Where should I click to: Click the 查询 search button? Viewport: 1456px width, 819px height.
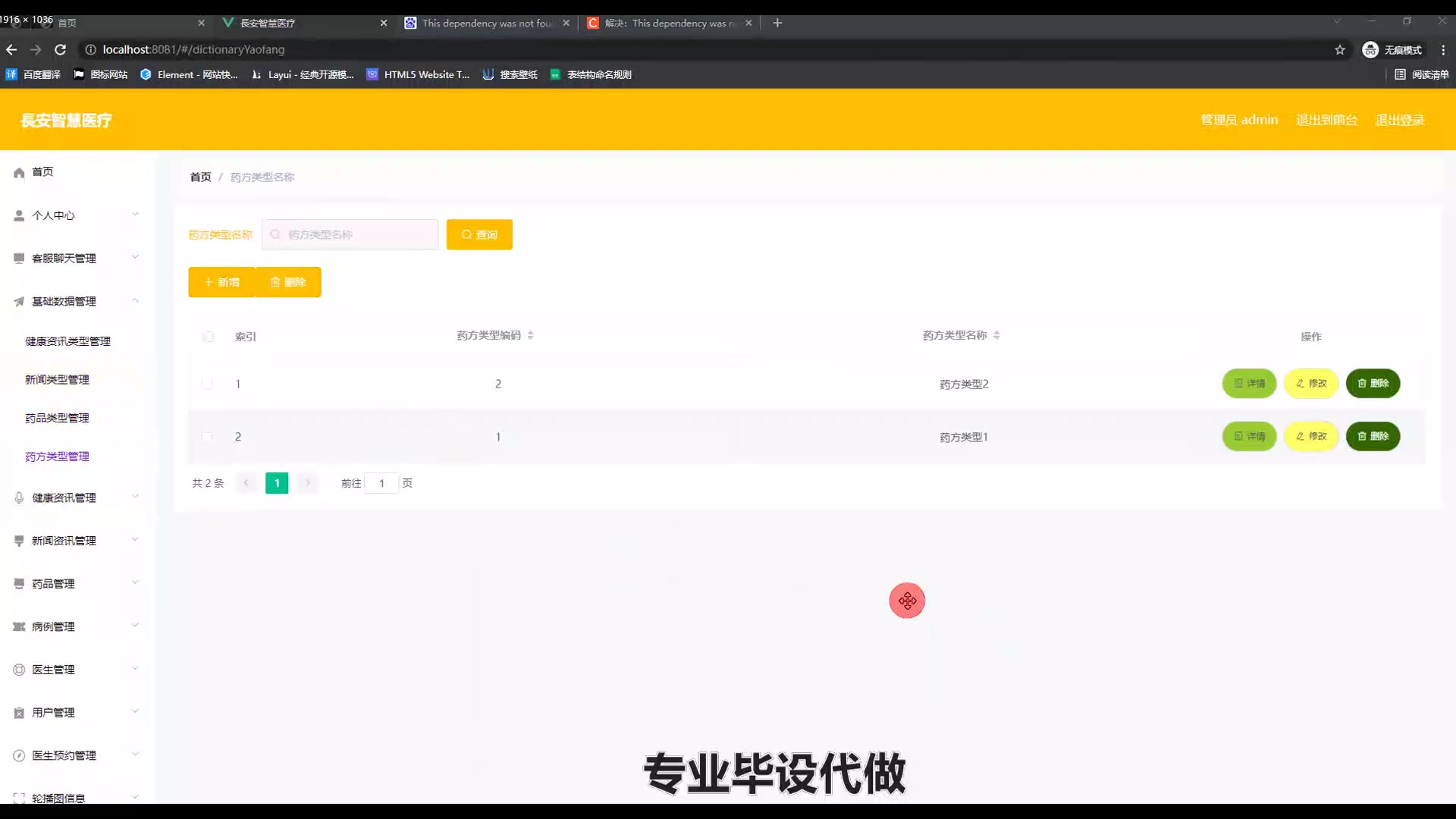click(479, 235)
